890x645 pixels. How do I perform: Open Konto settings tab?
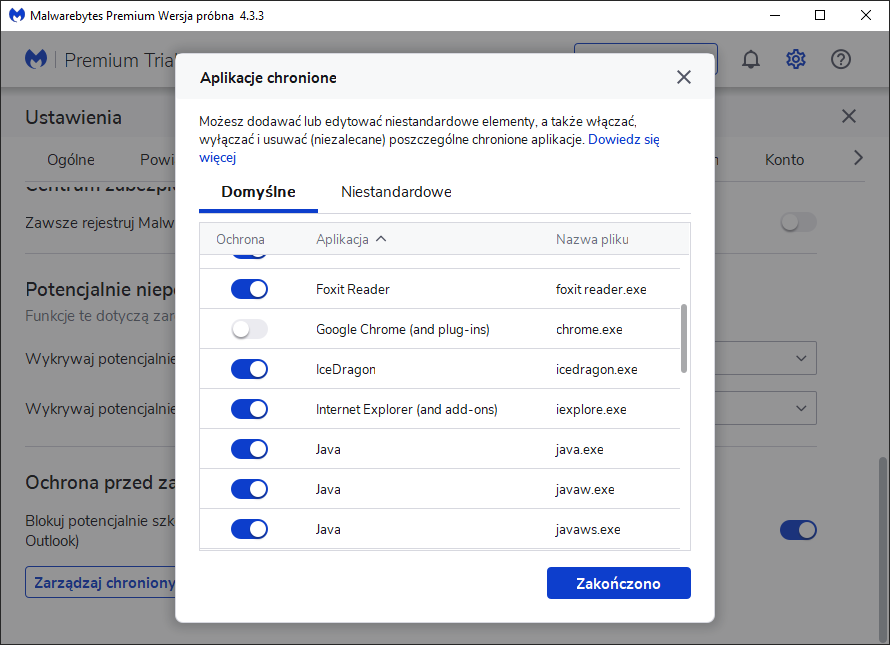(x=784, y=160)
